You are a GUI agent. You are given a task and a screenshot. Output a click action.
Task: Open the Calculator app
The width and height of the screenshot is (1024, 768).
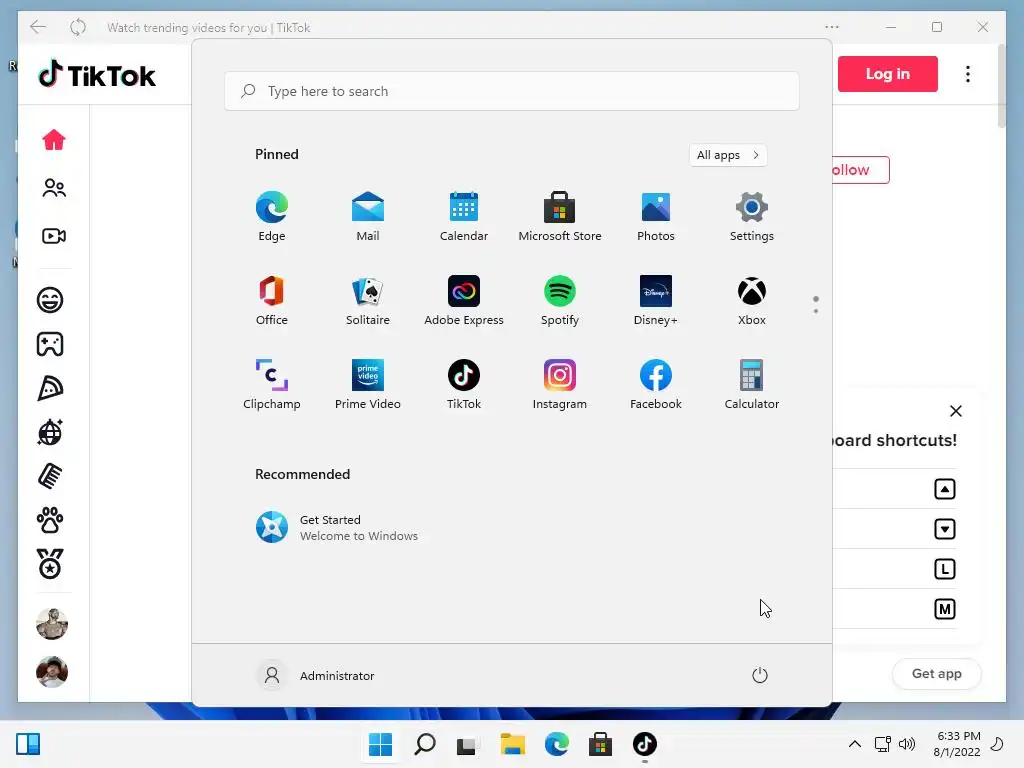click(752, 385)
